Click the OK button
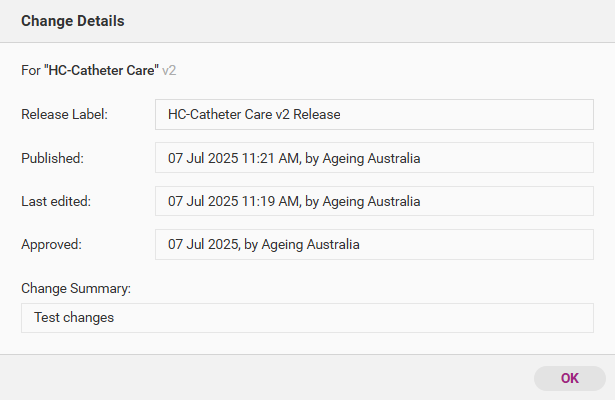 [x=569, y=378]
